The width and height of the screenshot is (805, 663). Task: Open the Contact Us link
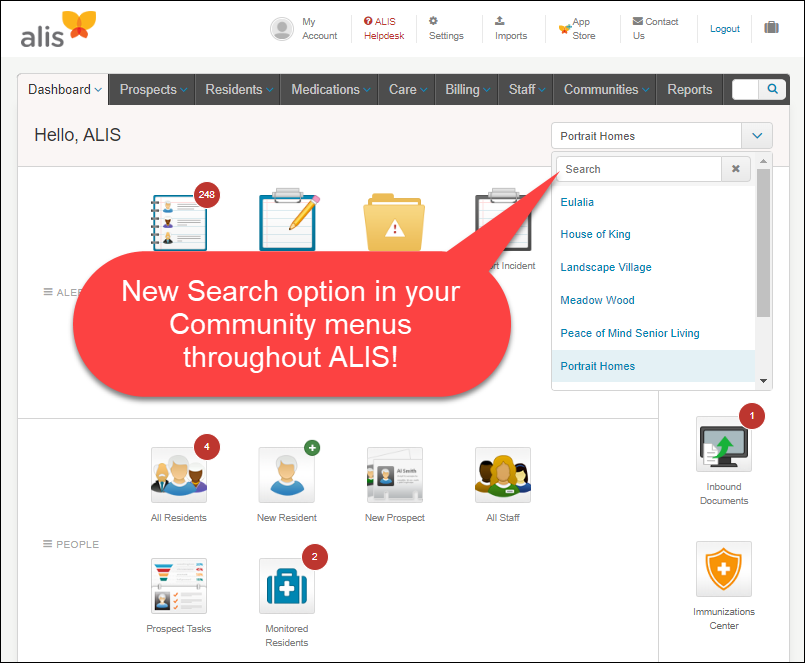pyautogui.click(x=655, y=29)
